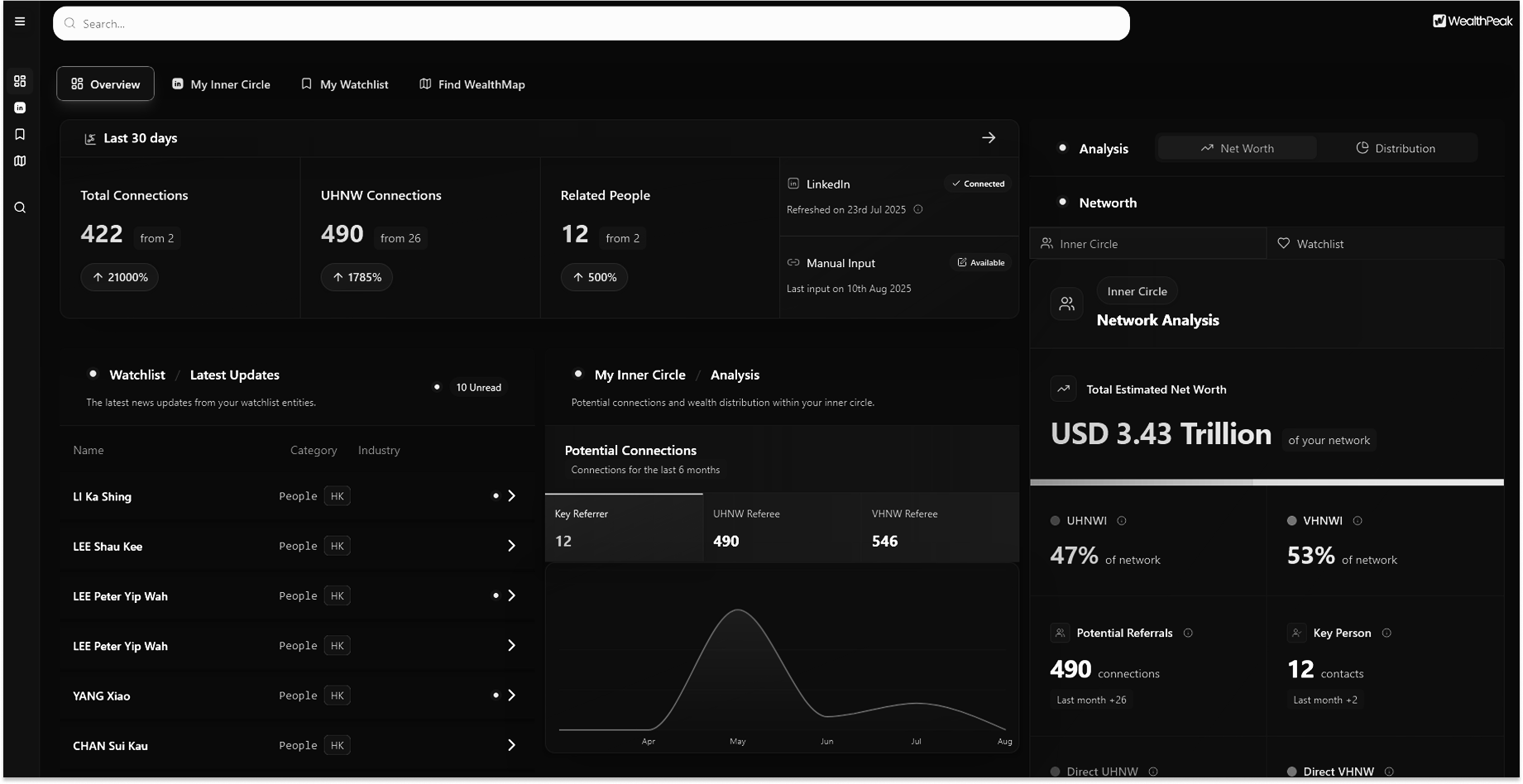
Task: Switch to the Find WealthMap tab
Action: [472, 84]
